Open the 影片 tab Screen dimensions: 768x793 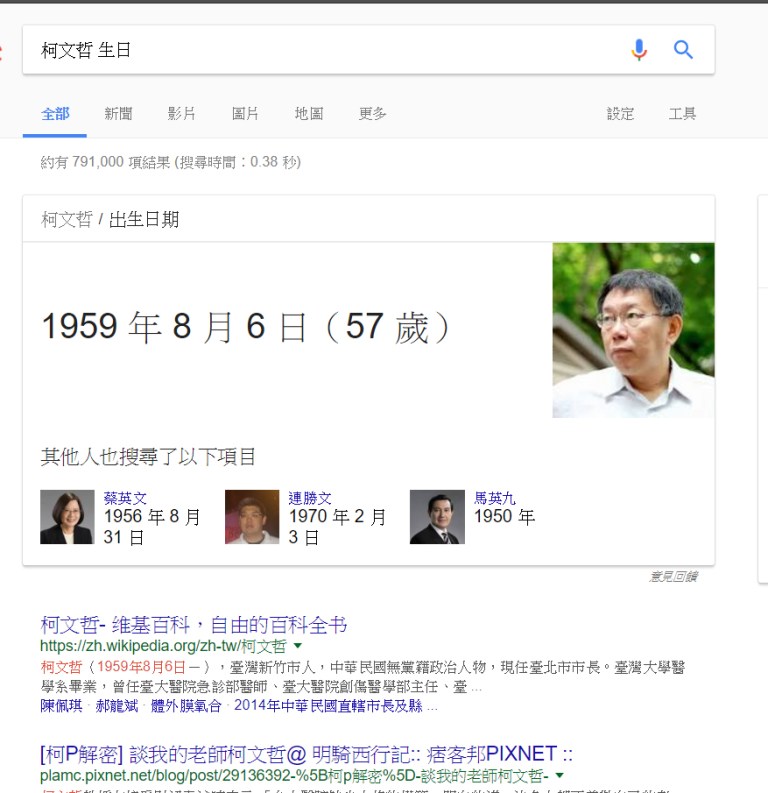click(182, 114)
